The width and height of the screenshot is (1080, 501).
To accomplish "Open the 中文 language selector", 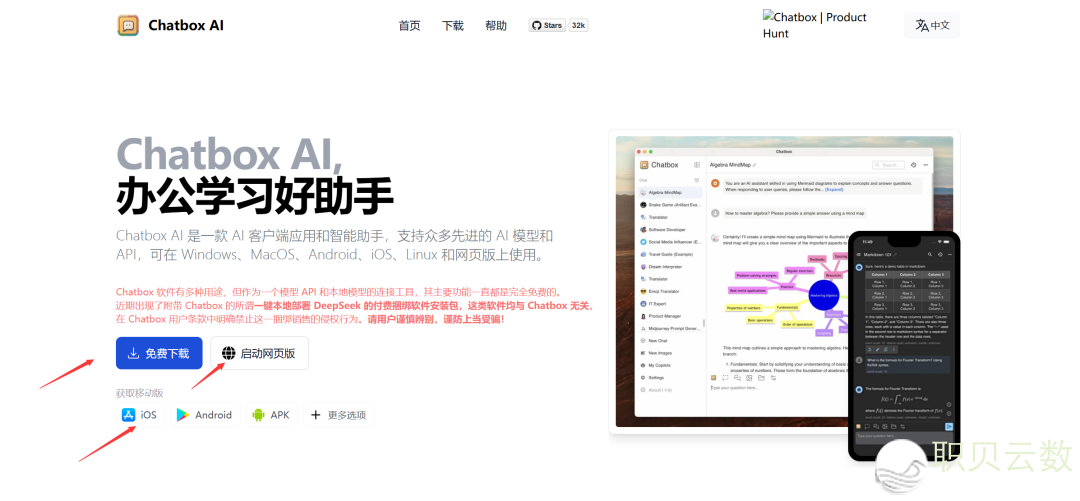I will click(932, 25).
